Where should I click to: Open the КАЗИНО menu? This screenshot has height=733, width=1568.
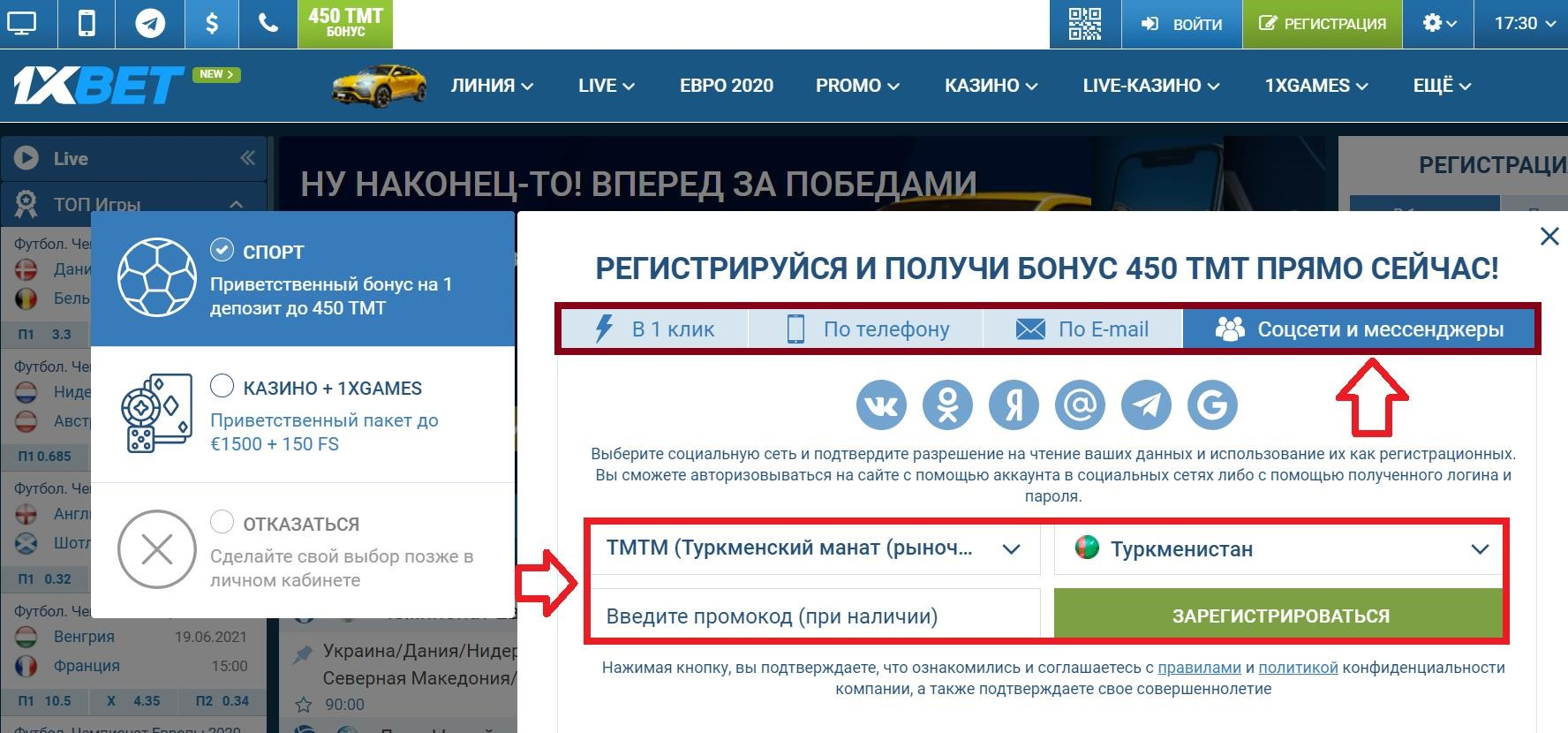pyautogui.click(x=991, y=86)
